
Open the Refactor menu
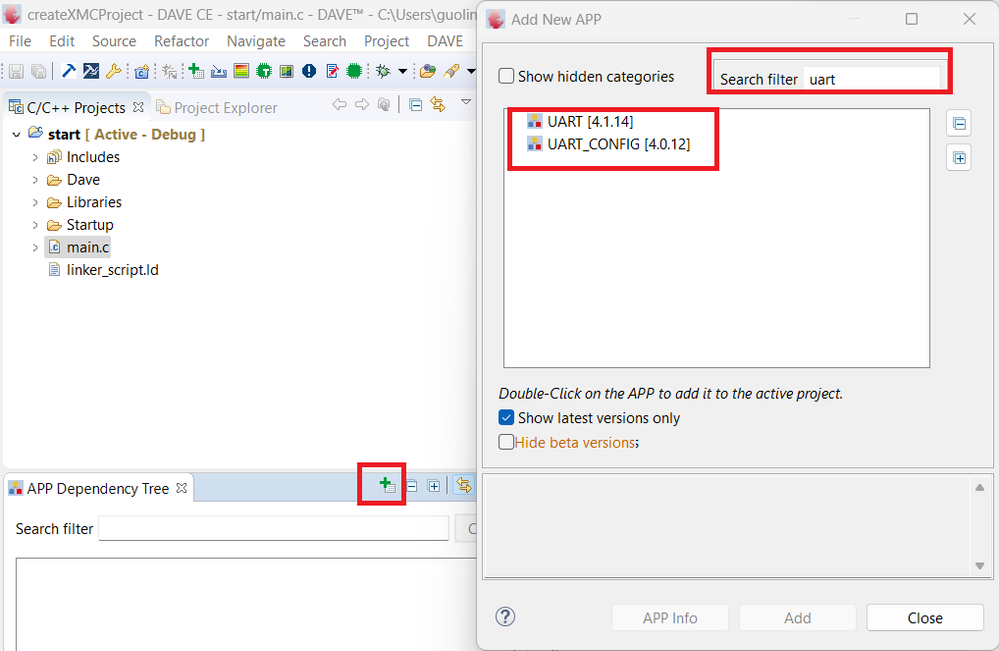click(x=182, y=41)
